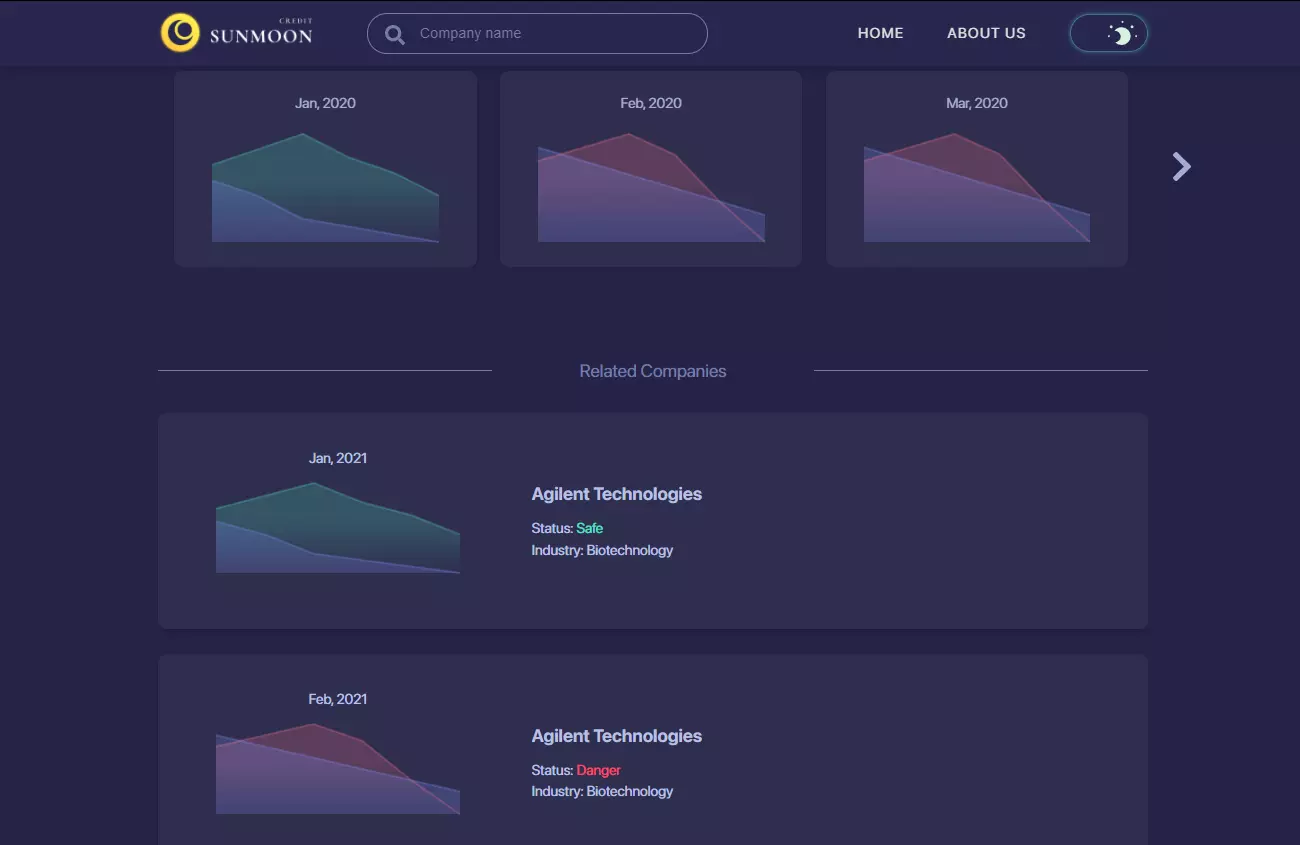Open the Jan, 2020 chart card

325,168
